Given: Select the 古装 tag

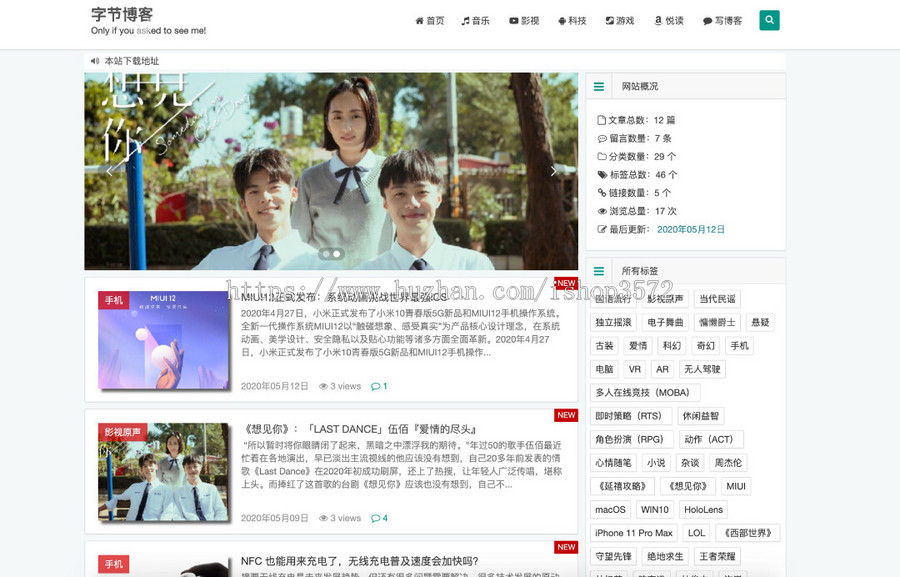Looking at the screenshot, I should point(604,346).
